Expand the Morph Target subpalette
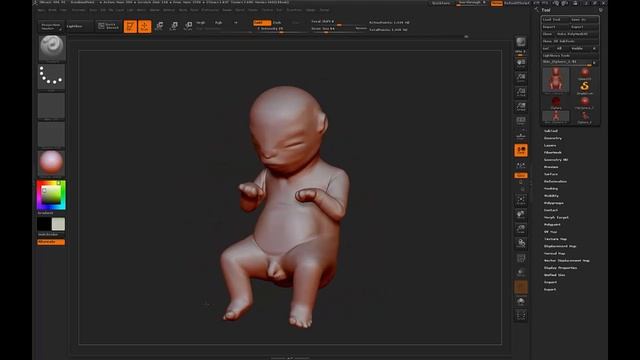The height and width of the screenshot is (360, 640). point(556,218)
